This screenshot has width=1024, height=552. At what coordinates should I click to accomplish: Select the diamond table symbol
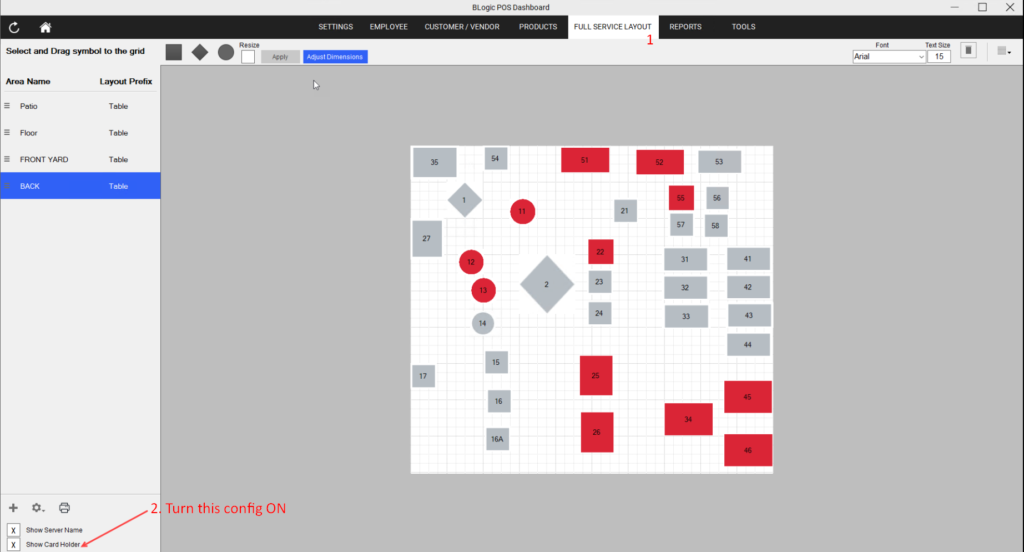200,52
